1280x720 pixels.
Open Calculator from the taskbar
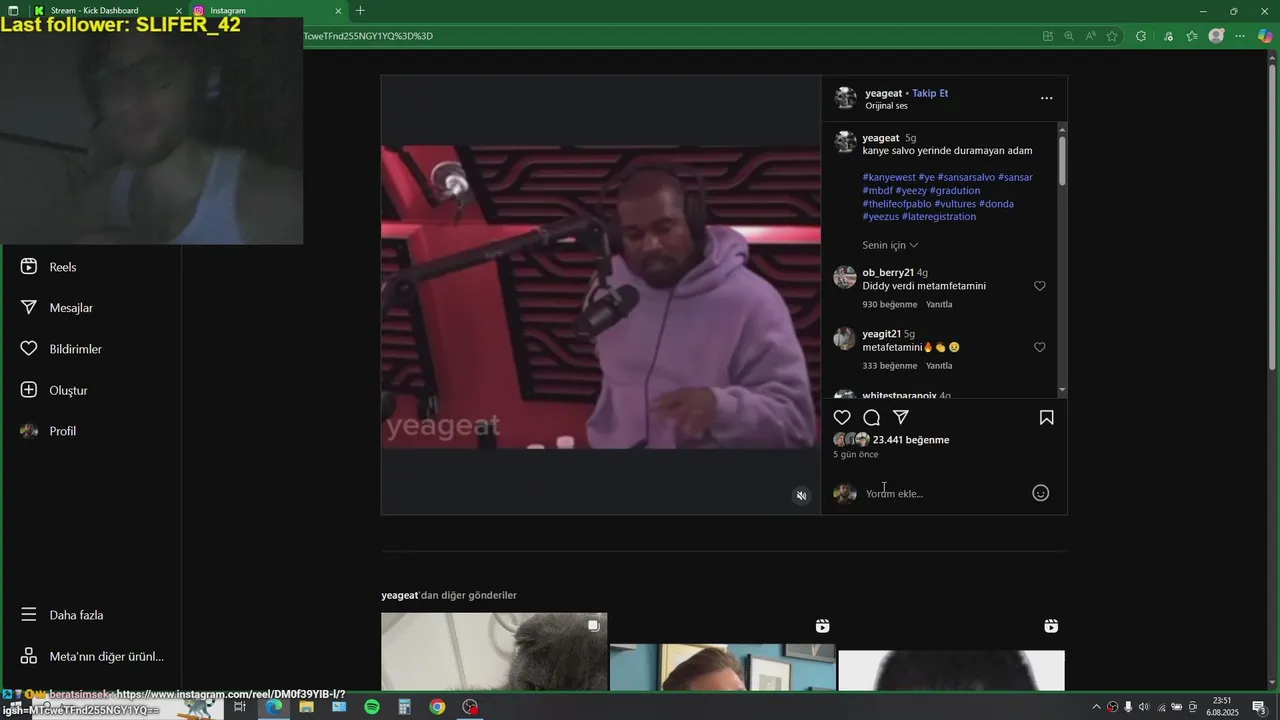[404, 707]
